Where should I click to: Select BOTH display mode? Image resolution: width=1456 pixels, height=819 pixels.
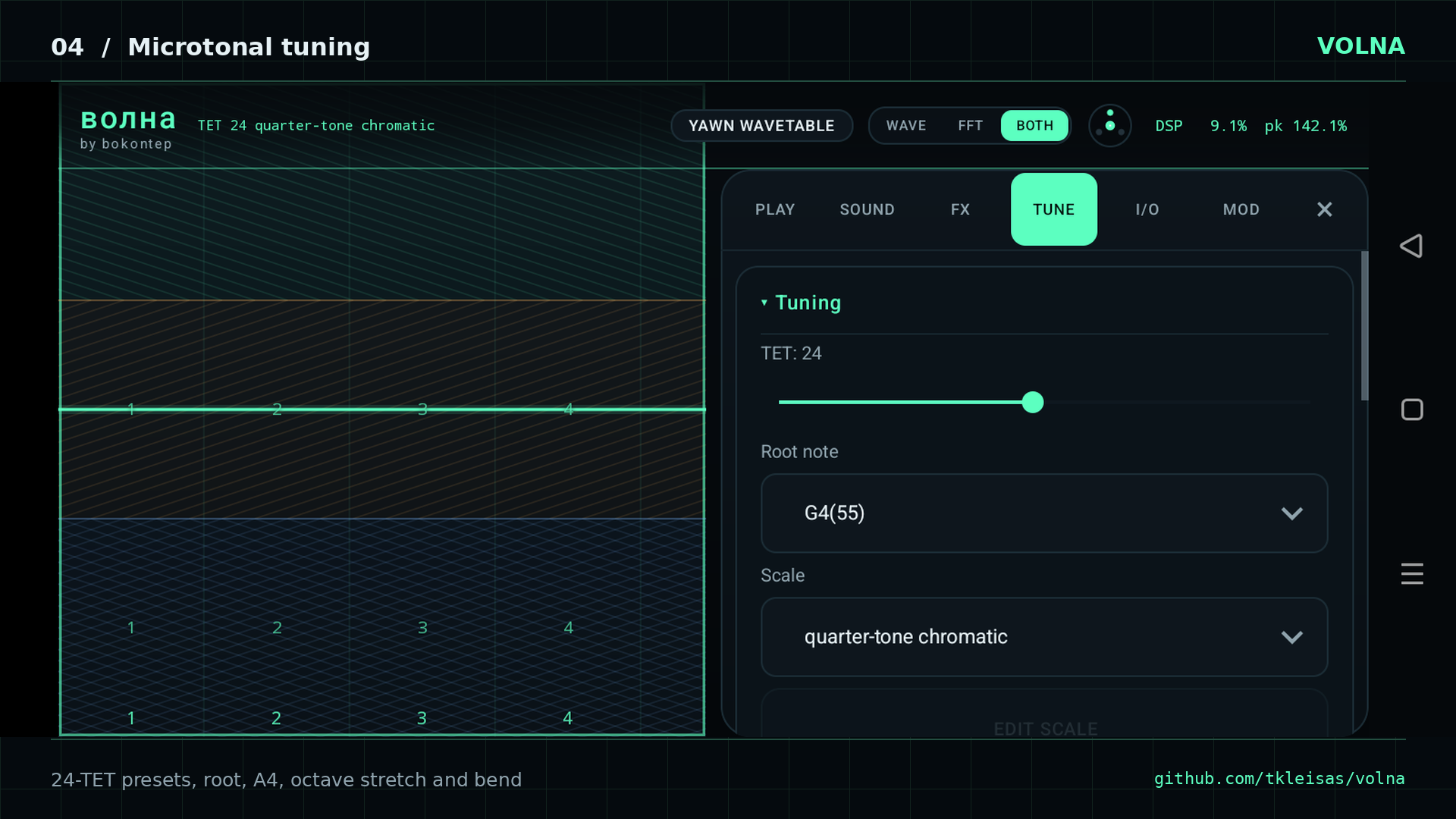tap(1034, 126)
